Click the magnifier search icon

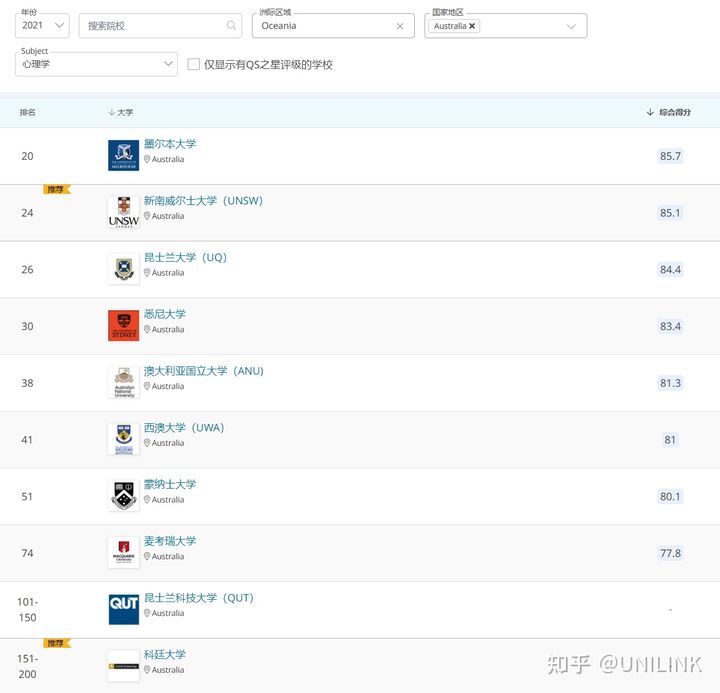click(x=231, y=26)
